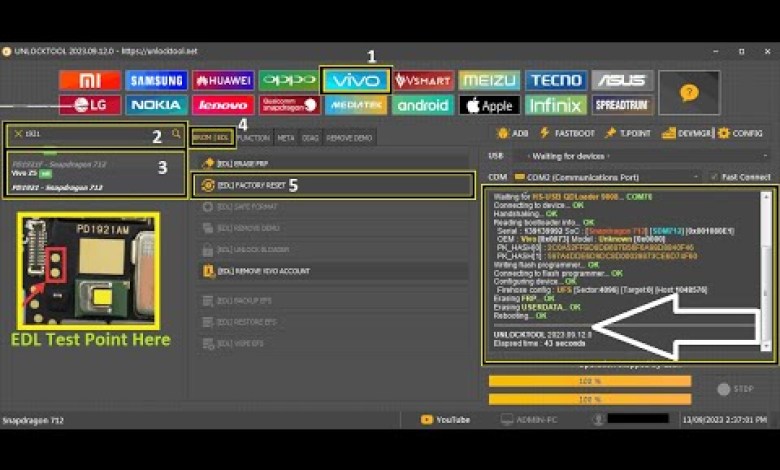Switch to the META tab
This screenshot has height=470, width=780.
286,138
